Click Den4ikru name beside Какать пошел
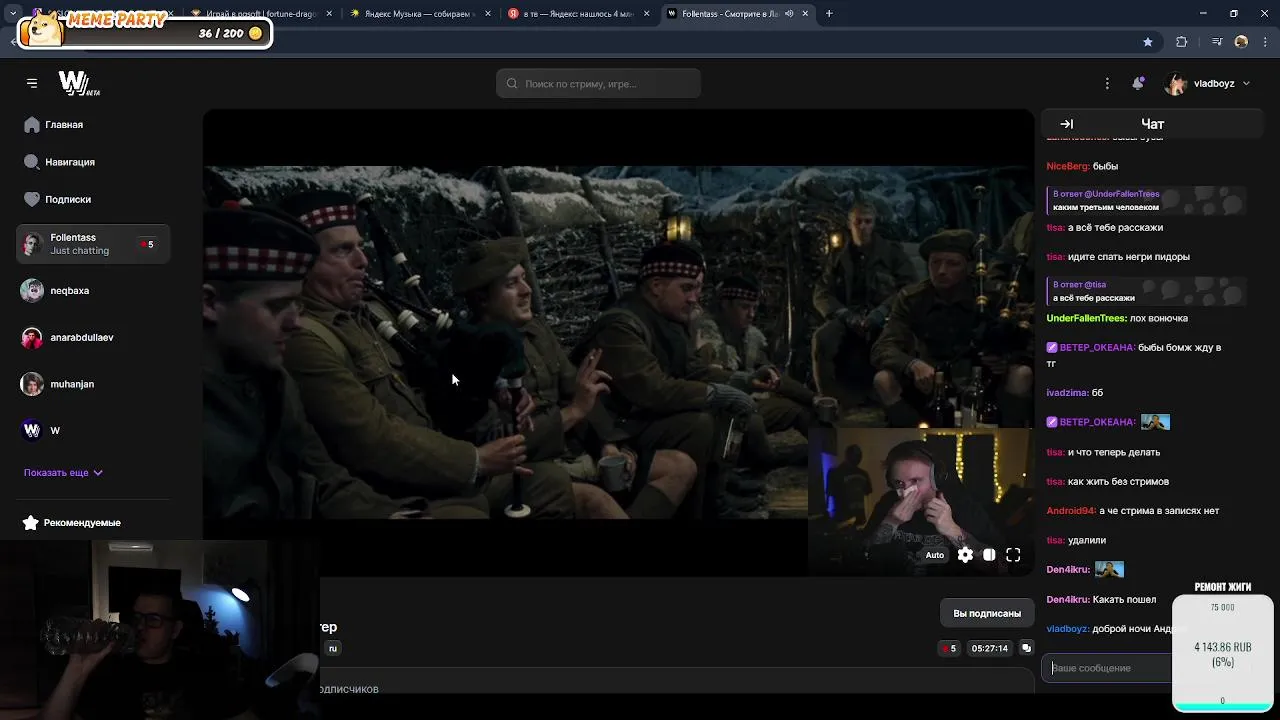 (1067, 600)
